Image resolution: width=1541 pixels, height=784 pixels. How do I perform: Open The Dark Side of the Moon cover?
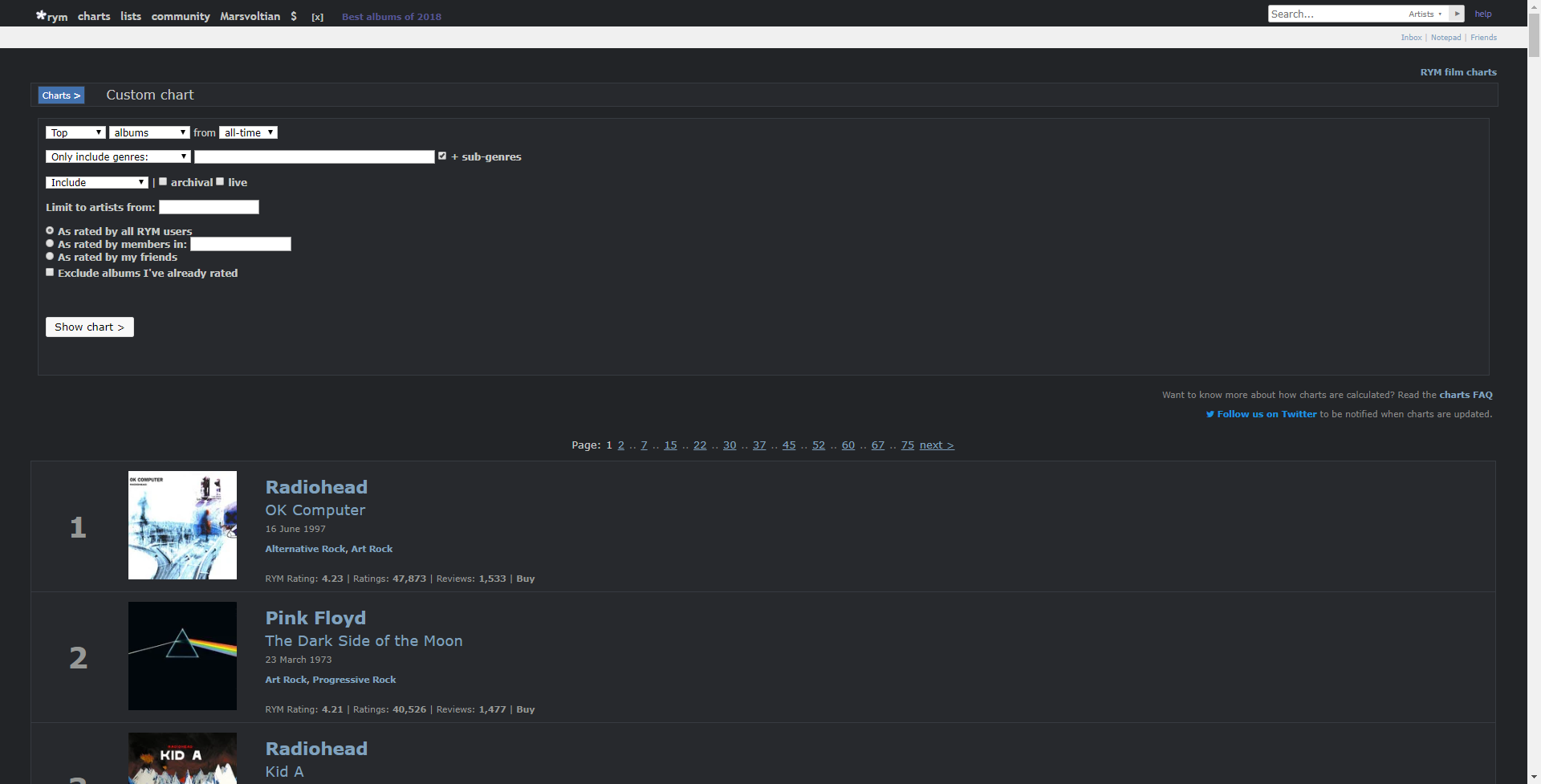(182, 656)
